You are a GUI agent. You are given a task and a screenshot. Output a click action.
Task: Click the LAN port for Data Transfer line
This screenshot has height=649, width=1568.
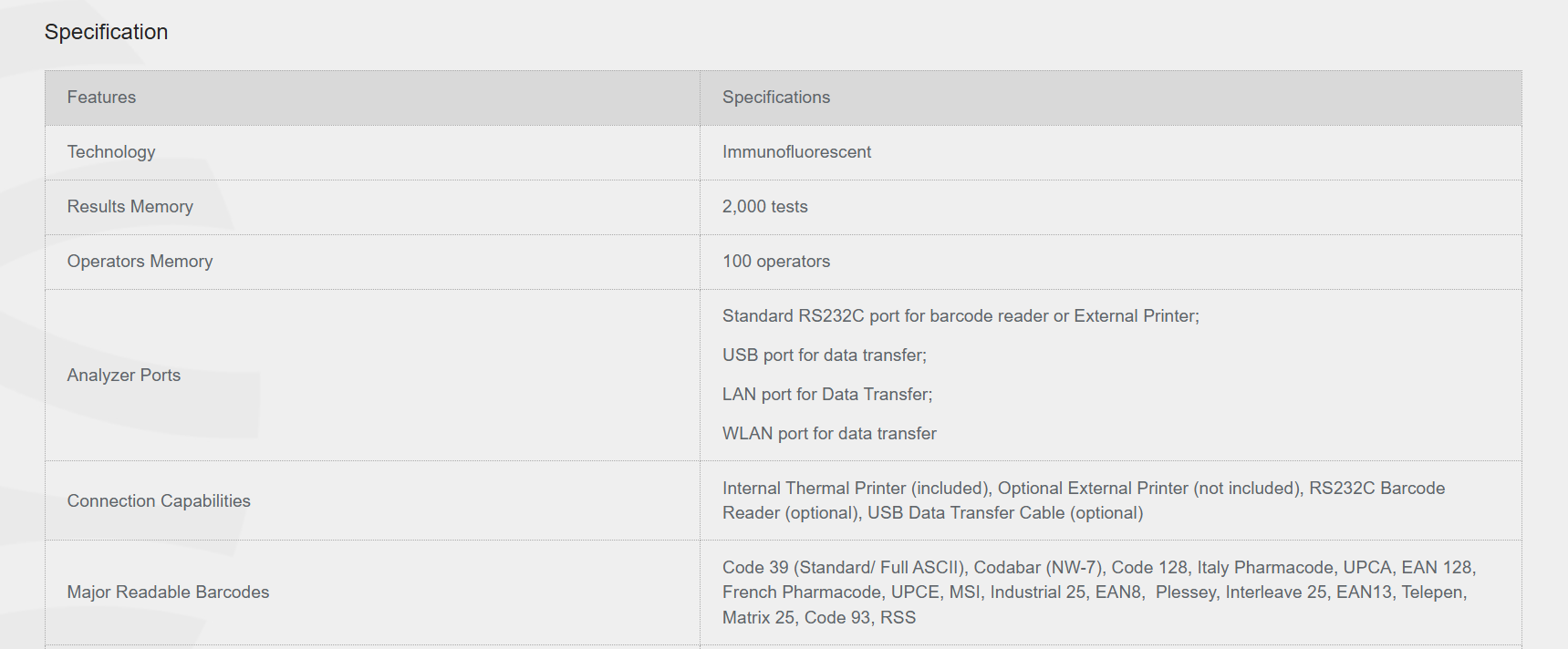pos(827,395)
